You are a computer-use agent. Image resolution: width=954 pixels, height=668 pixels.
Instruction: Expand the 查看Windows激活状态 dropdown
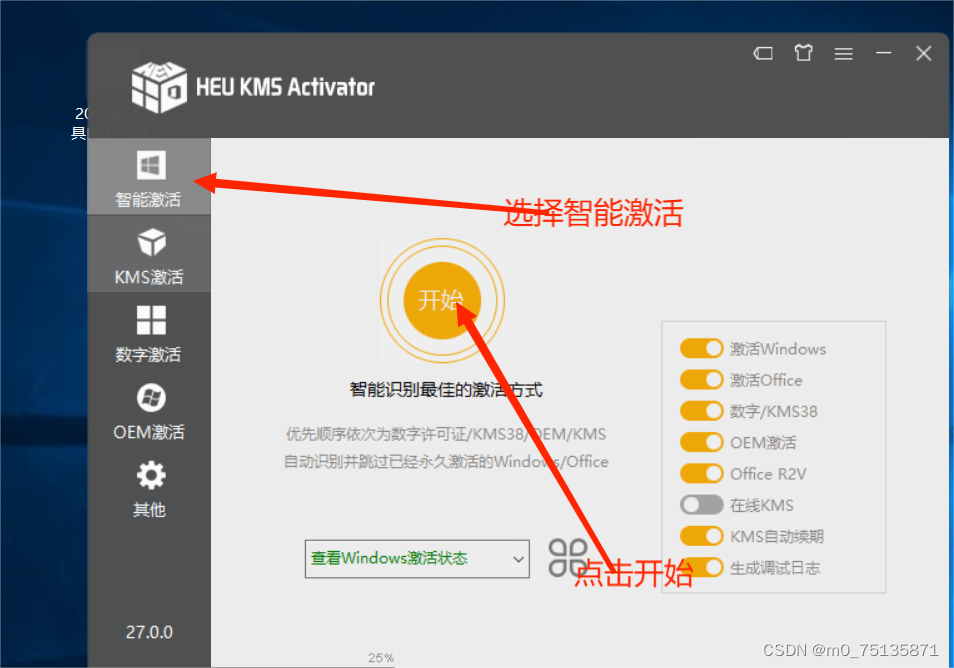coord(417,558)
